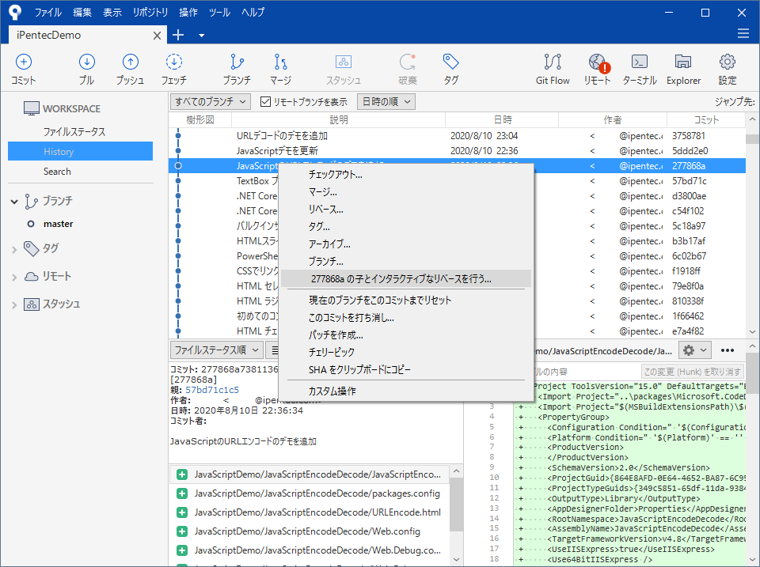The width and height of the screenshot is (760, 567).
Task: Open Explorer from the toolbar
Action: click(x=683, y=69)
